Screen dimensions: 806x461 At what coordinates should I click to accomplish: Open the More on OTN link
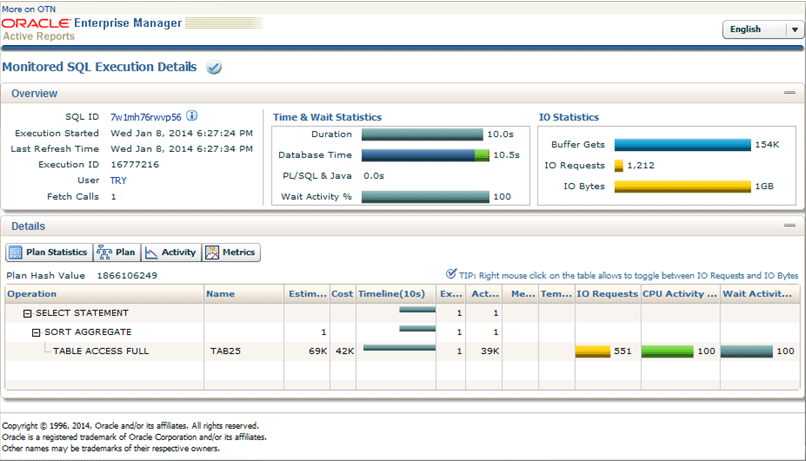[29, 9]
